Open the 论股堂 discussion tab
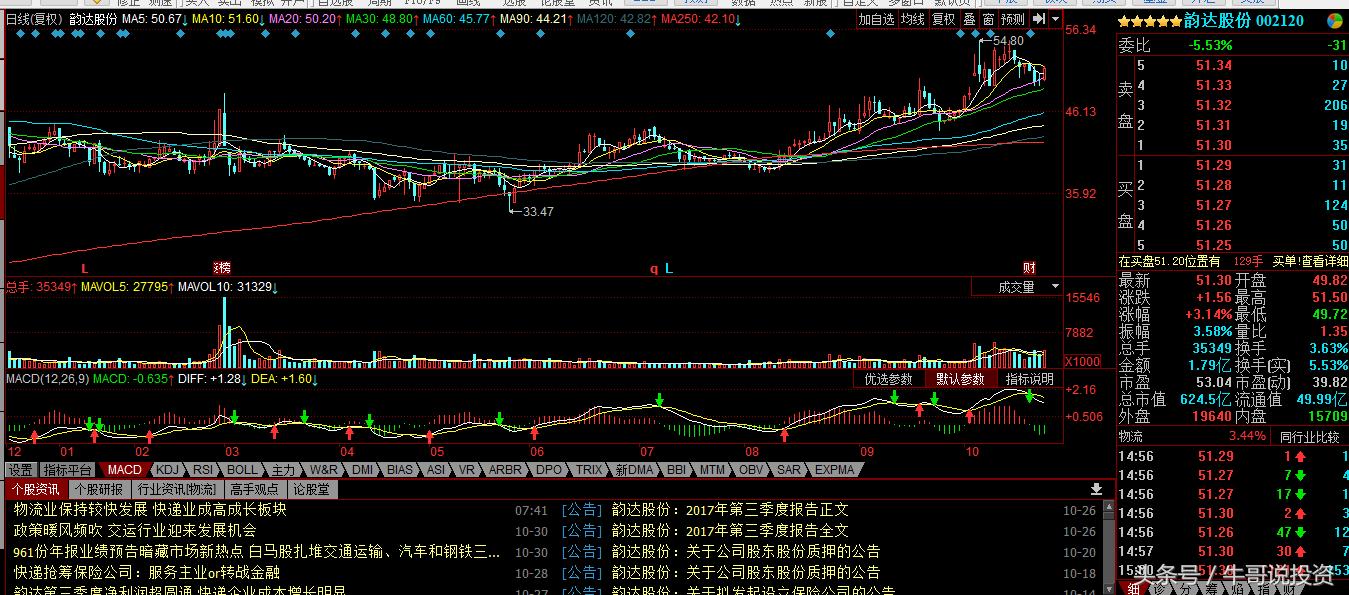This screenshot has width=1349, height=595. [311, 489]
